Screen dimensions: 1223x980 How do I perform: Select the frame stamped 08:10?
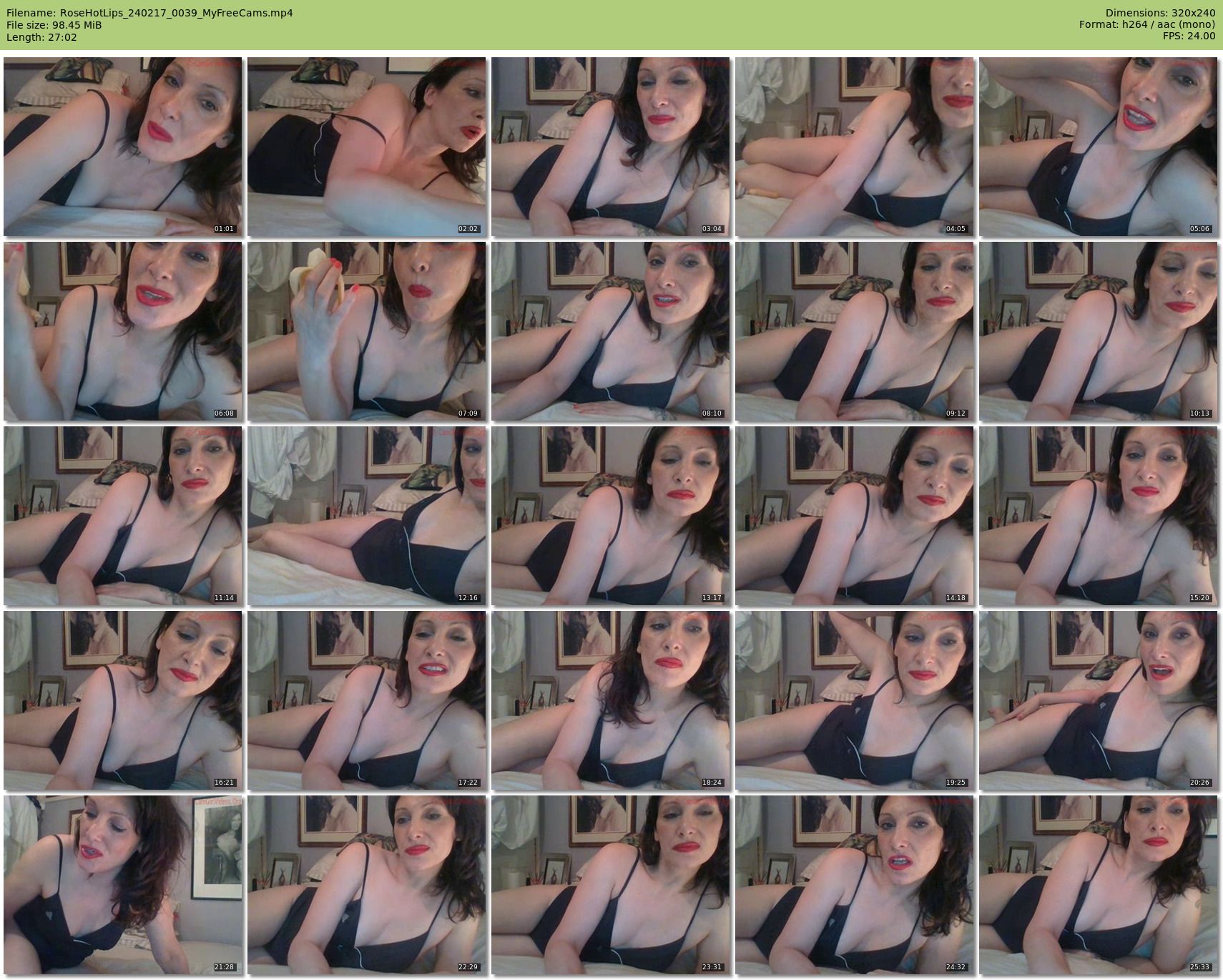[x=611, y=331]
